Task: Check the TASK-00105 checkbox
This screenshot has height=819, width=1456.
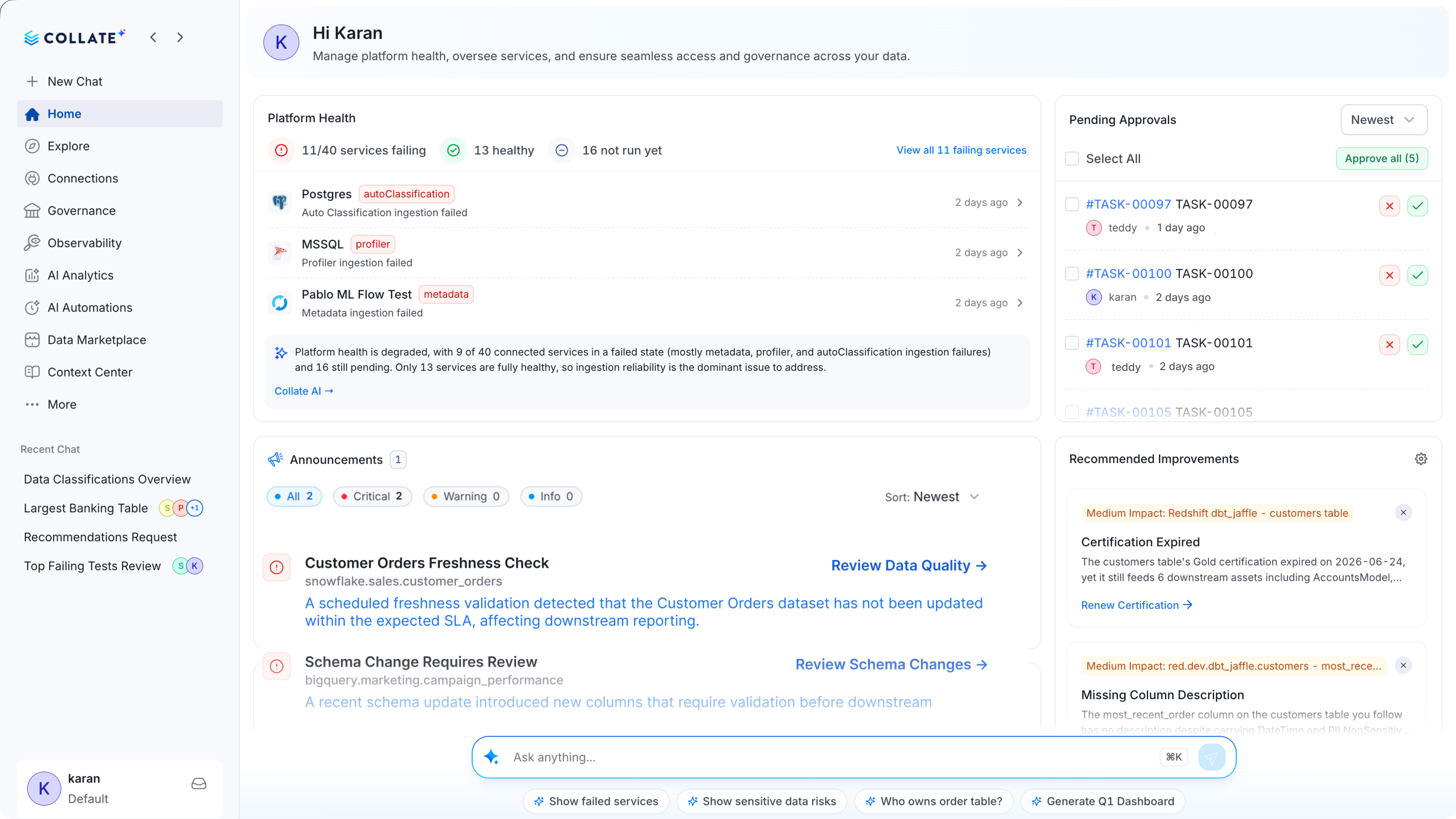Action: (x=1072, y=412)
